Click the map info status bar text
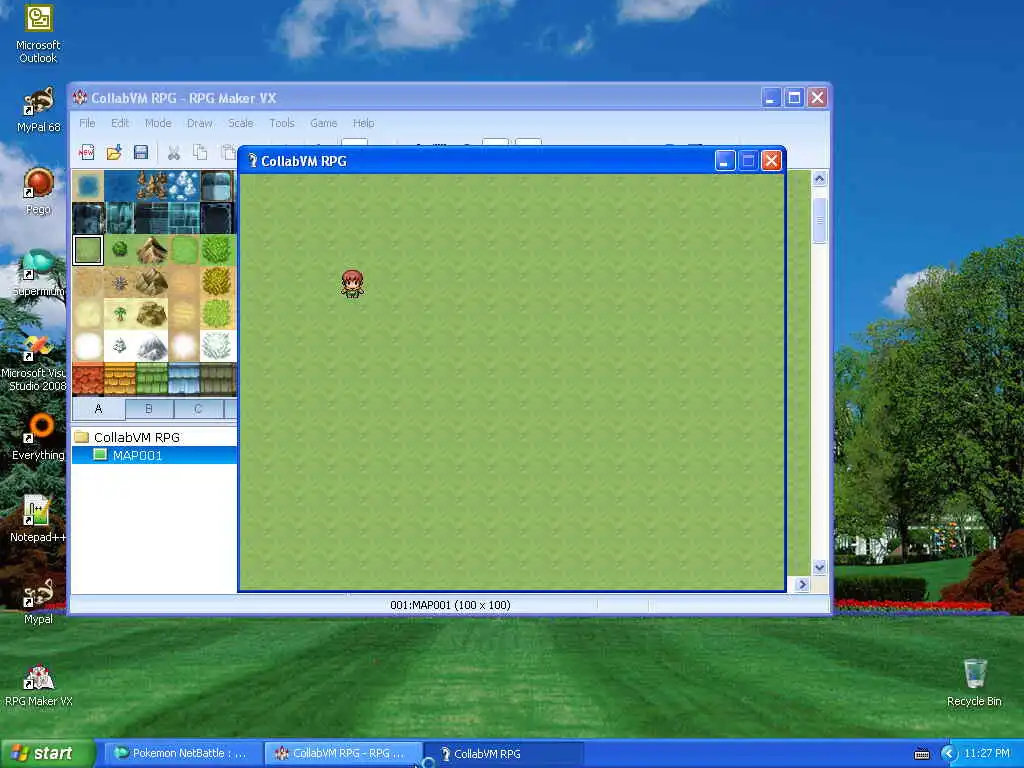This screenshot has height=768, width=1024. click(451, 605)
